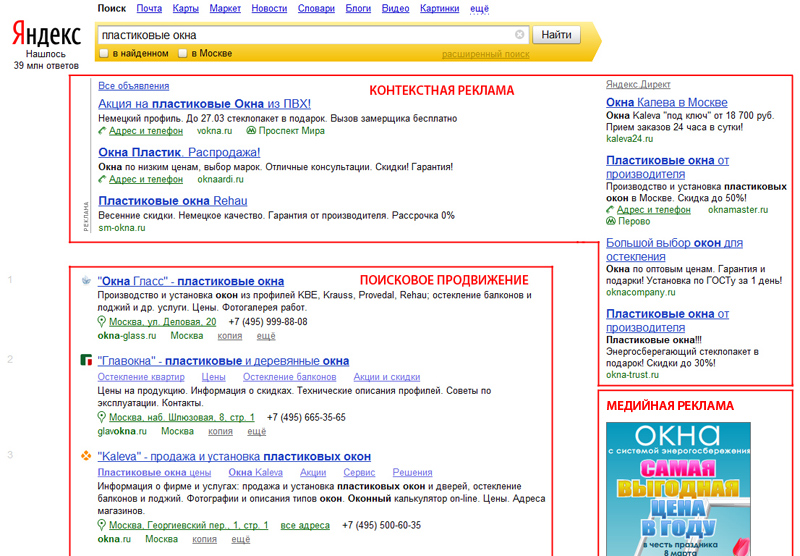The width and height of the screenshot is (800, 556).
Task: Open address 'Москва, ул. Деловая, 20'
Action: coord(162,322)
